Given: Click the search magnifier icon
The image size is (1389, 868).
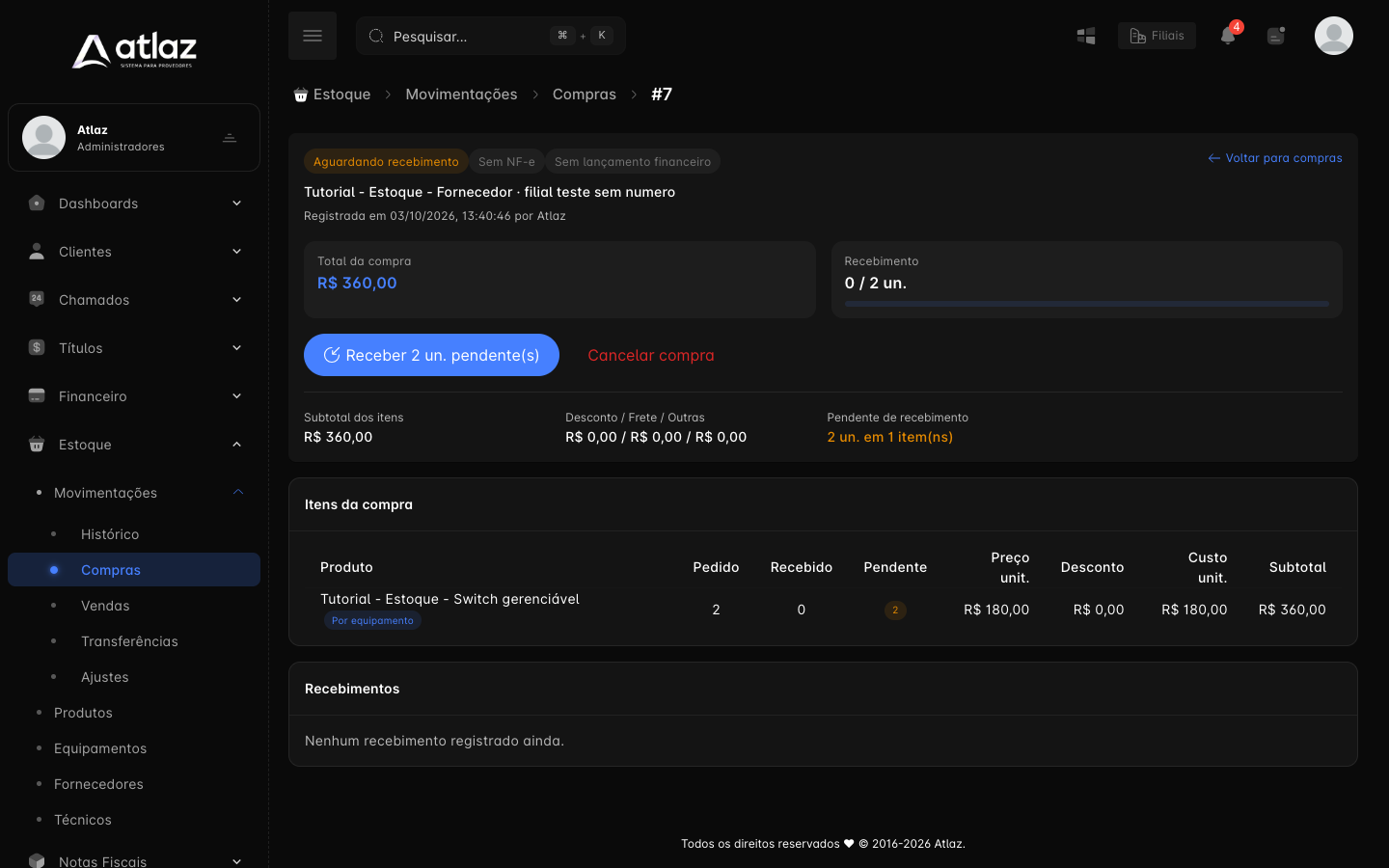Looking at the screenshot, I should pos(376,36).
